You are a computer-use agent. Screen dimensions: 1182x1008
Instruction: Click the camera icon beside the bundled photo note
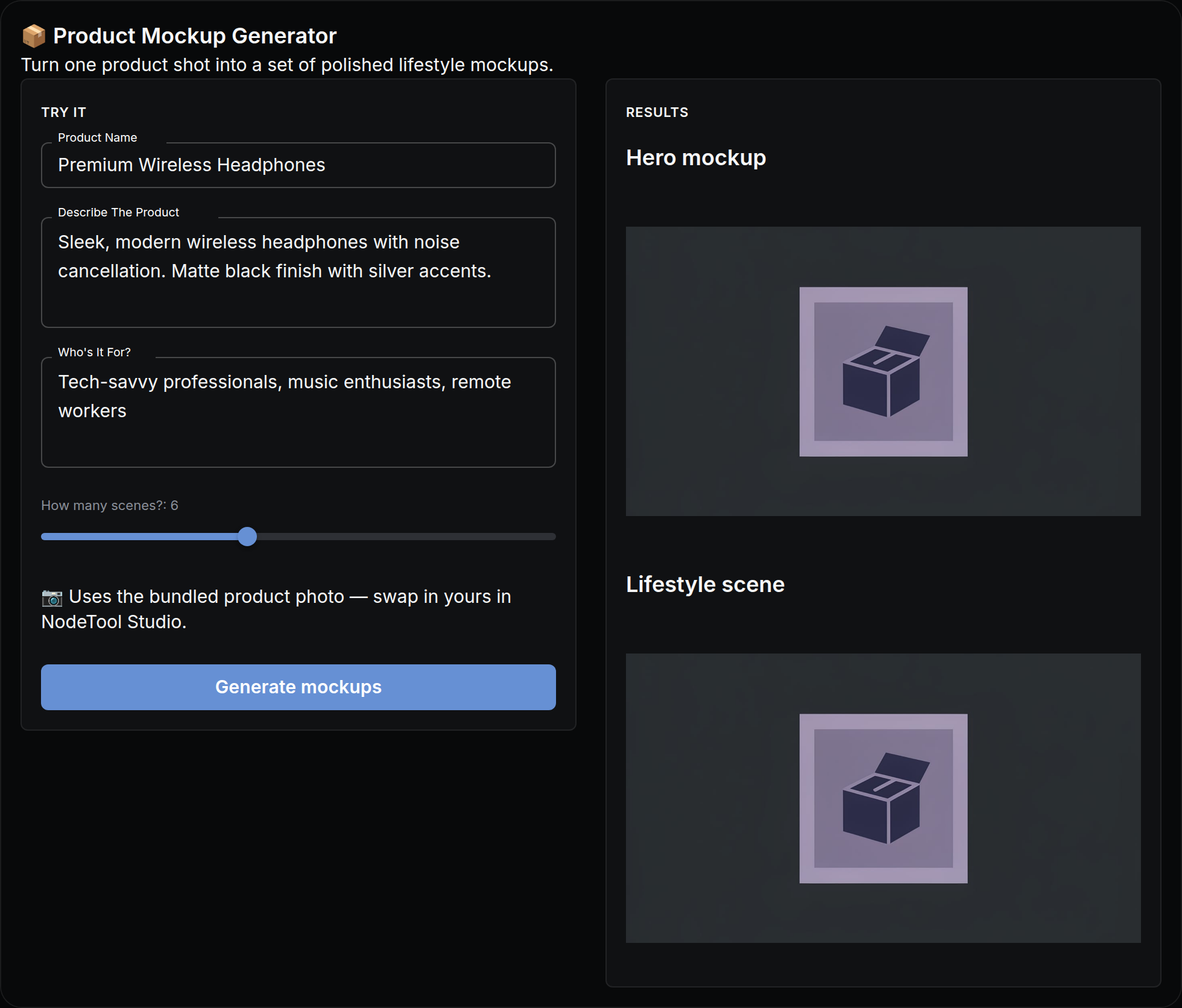(x=52, y=597)
